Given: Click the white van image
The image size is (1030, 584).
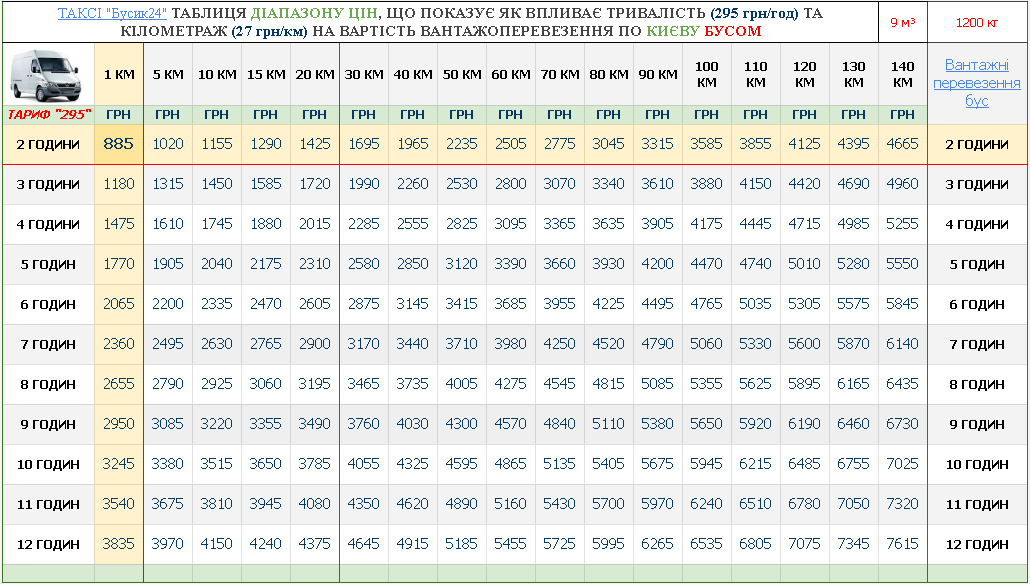Looking at the screenshot, I should coord(47,74).
